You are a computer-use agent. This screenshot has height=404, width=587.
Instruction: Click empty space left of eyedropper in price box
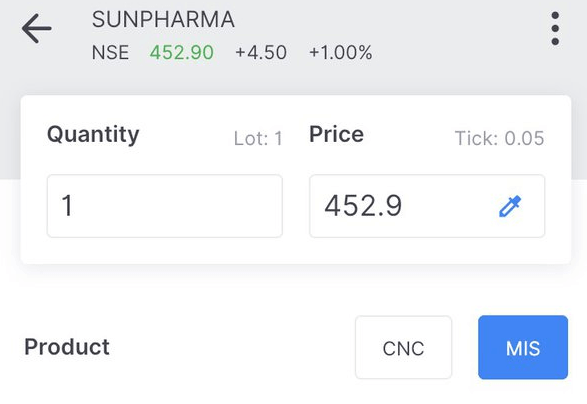coord(449,206)
